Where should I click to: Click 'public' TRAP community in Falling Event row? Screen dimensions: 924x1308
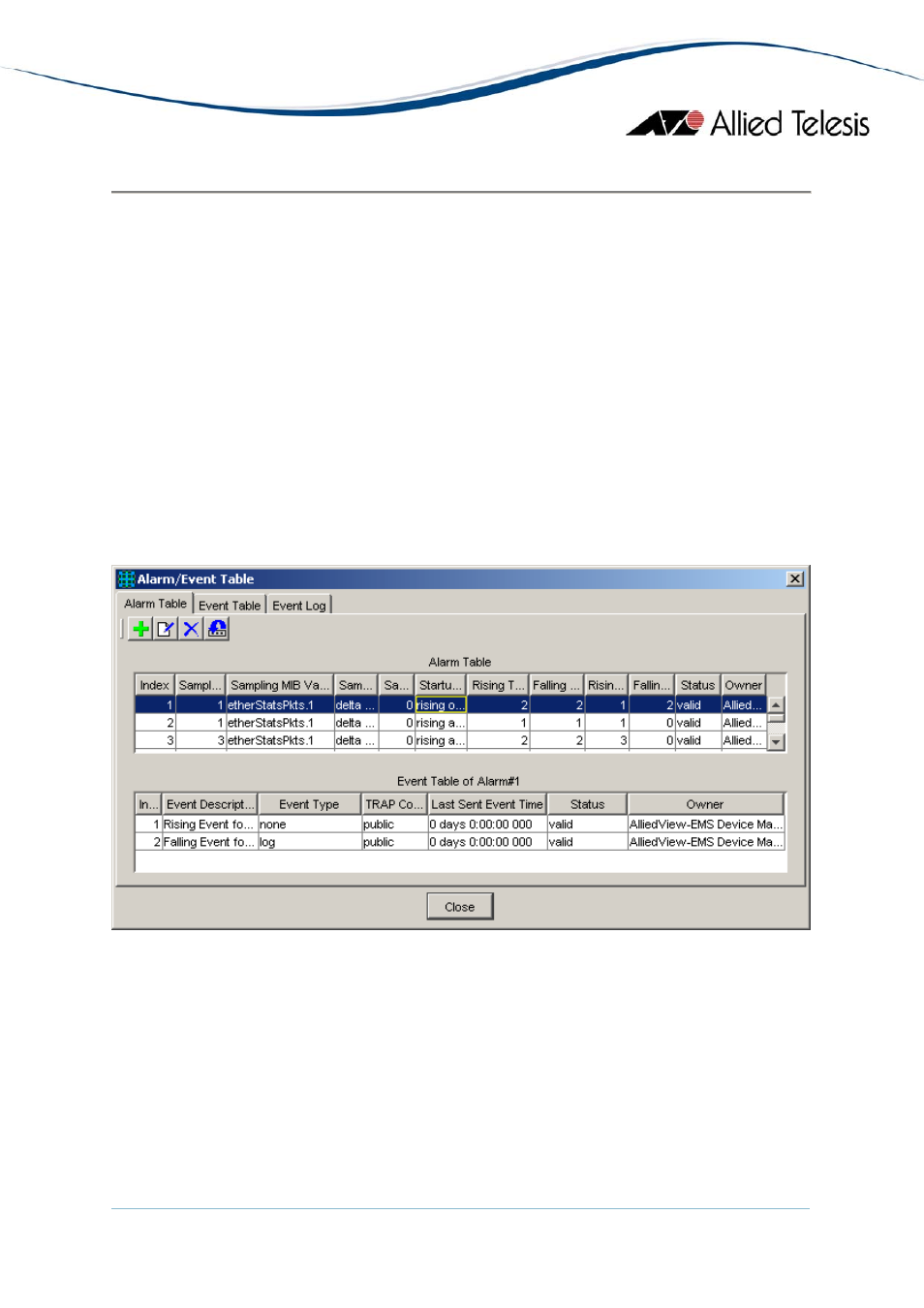coord(394,842)
